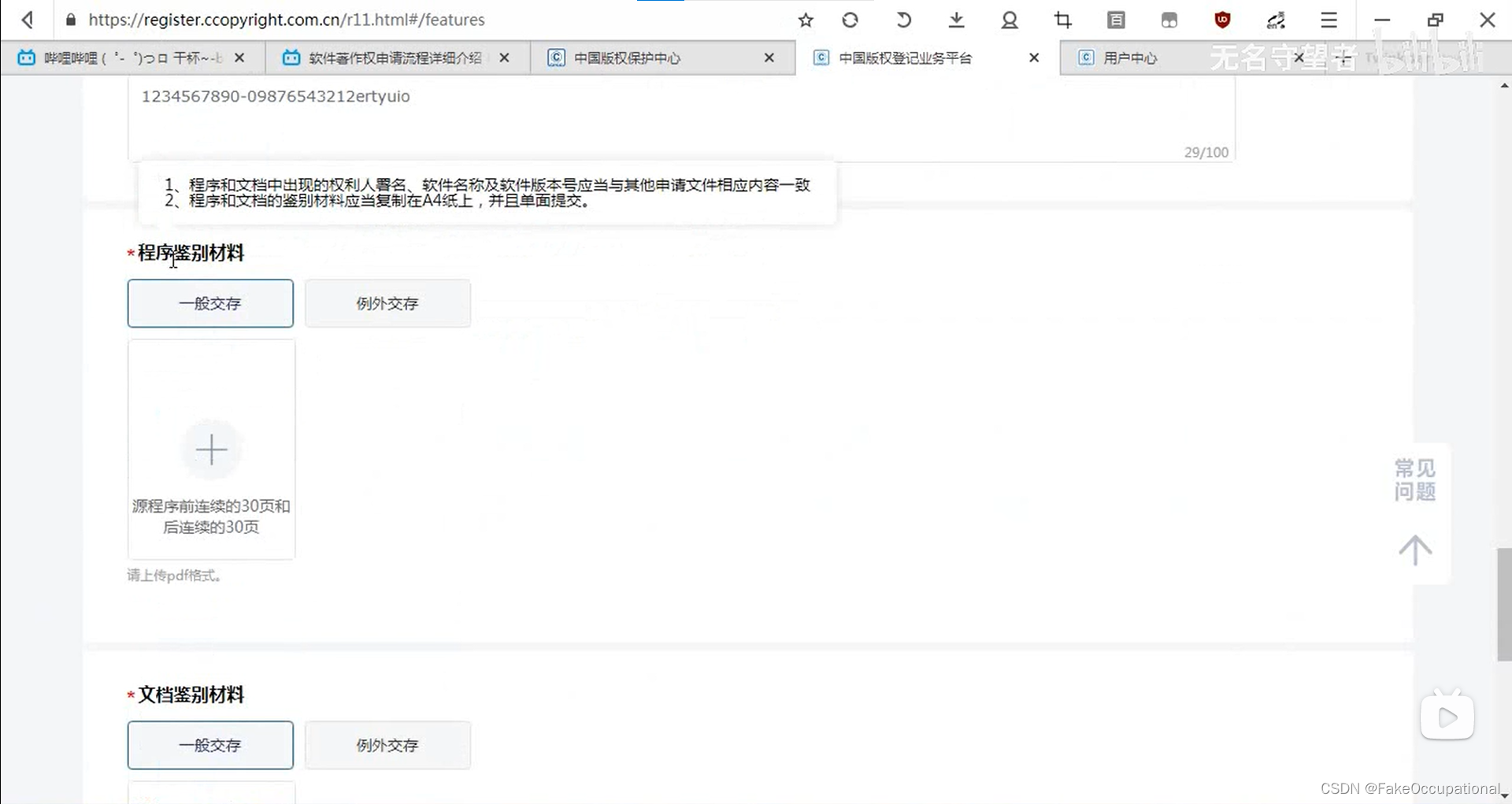Click the plus icon to upload source program
This screenshot has width=1512, height=804.
click(211, 450)
